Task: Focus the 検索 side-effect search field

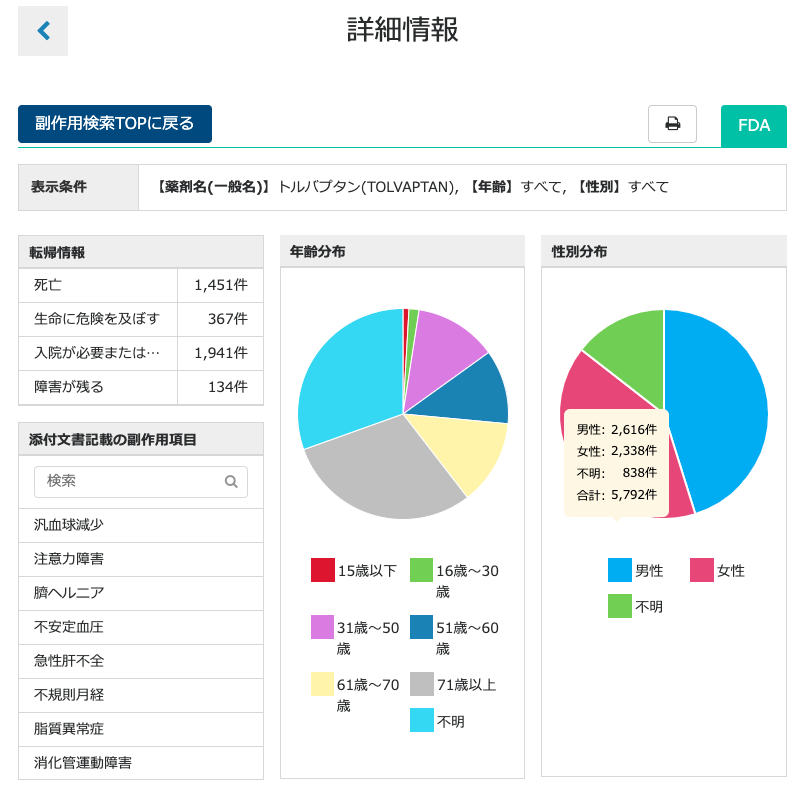Action: tap(141, 481)
